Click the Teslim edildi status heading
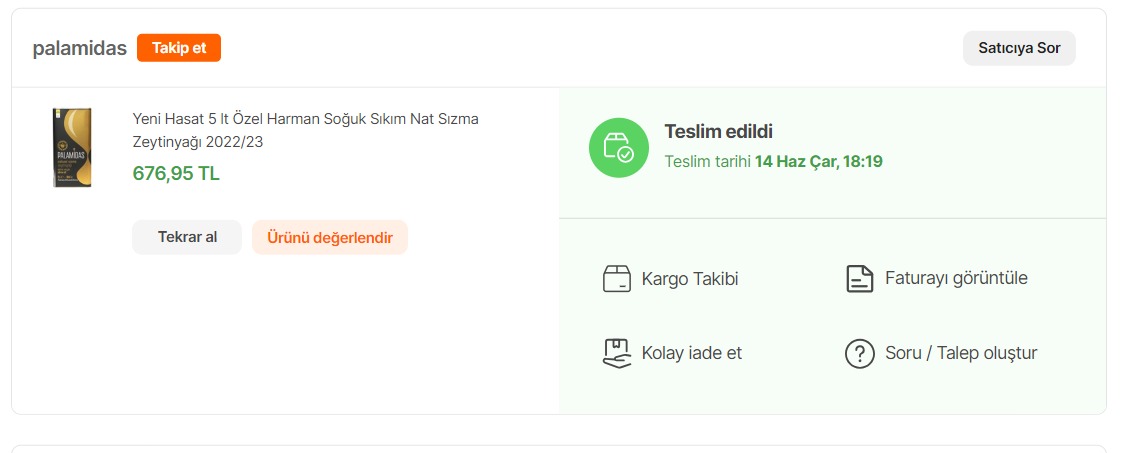This screenshot has height=453, width=1122. tap(718, 132)
